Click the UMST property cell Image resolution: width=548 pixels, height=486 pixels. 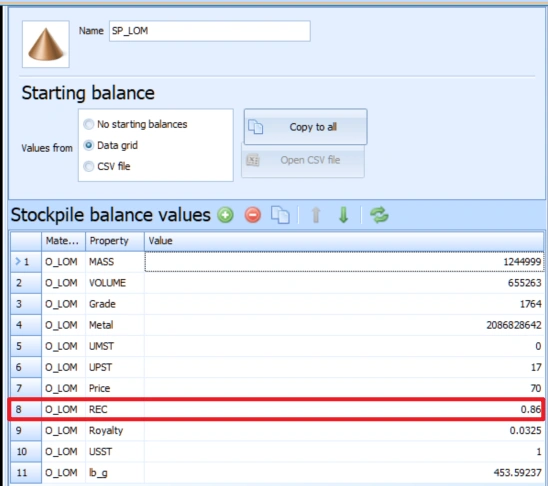click(115, 346)
